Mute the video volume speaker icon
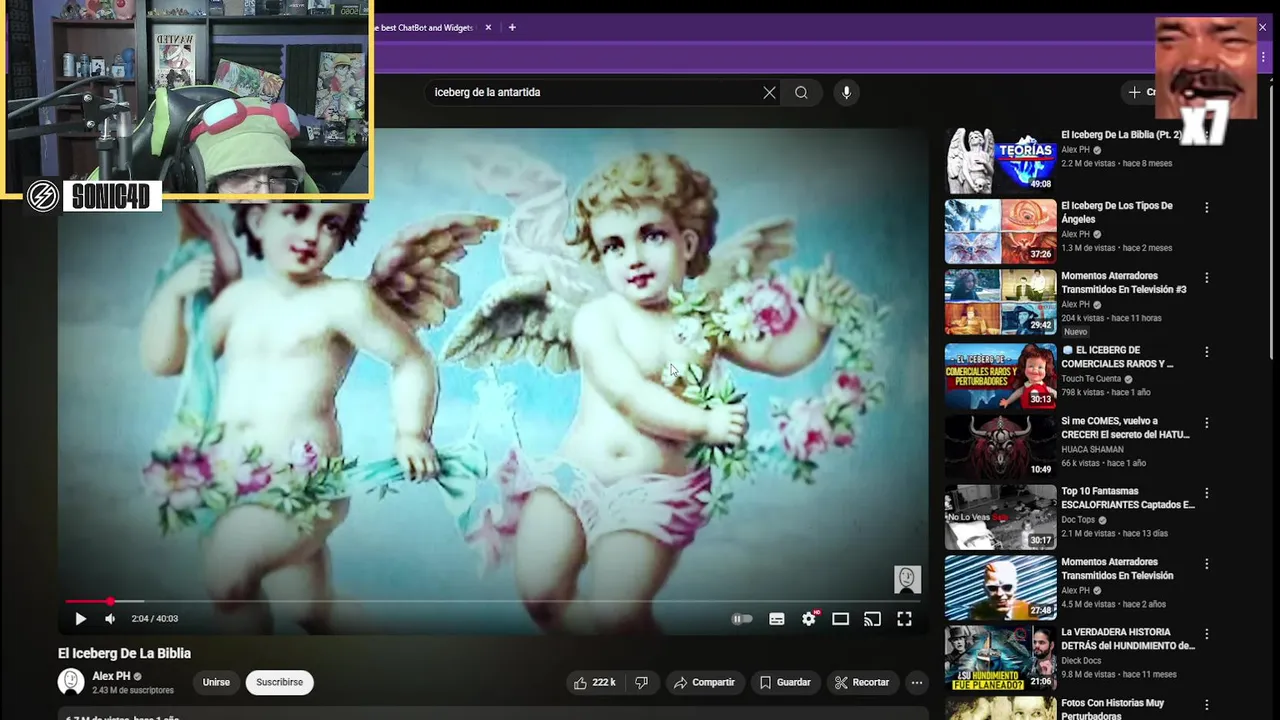This screenshot has width=1280, height=720. point(110,619)
